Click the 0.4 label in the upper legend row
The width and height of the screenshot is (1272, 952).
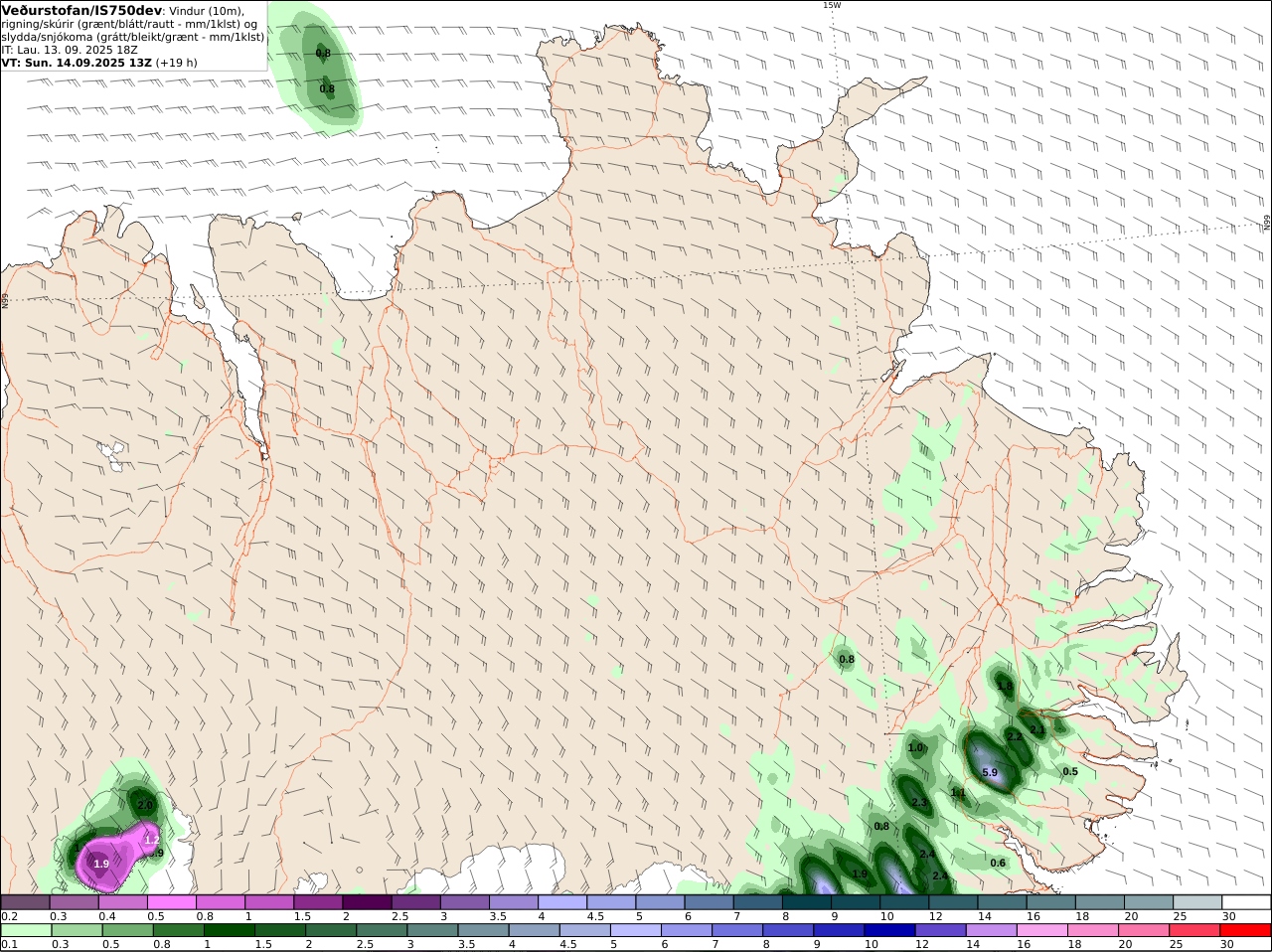106,916
